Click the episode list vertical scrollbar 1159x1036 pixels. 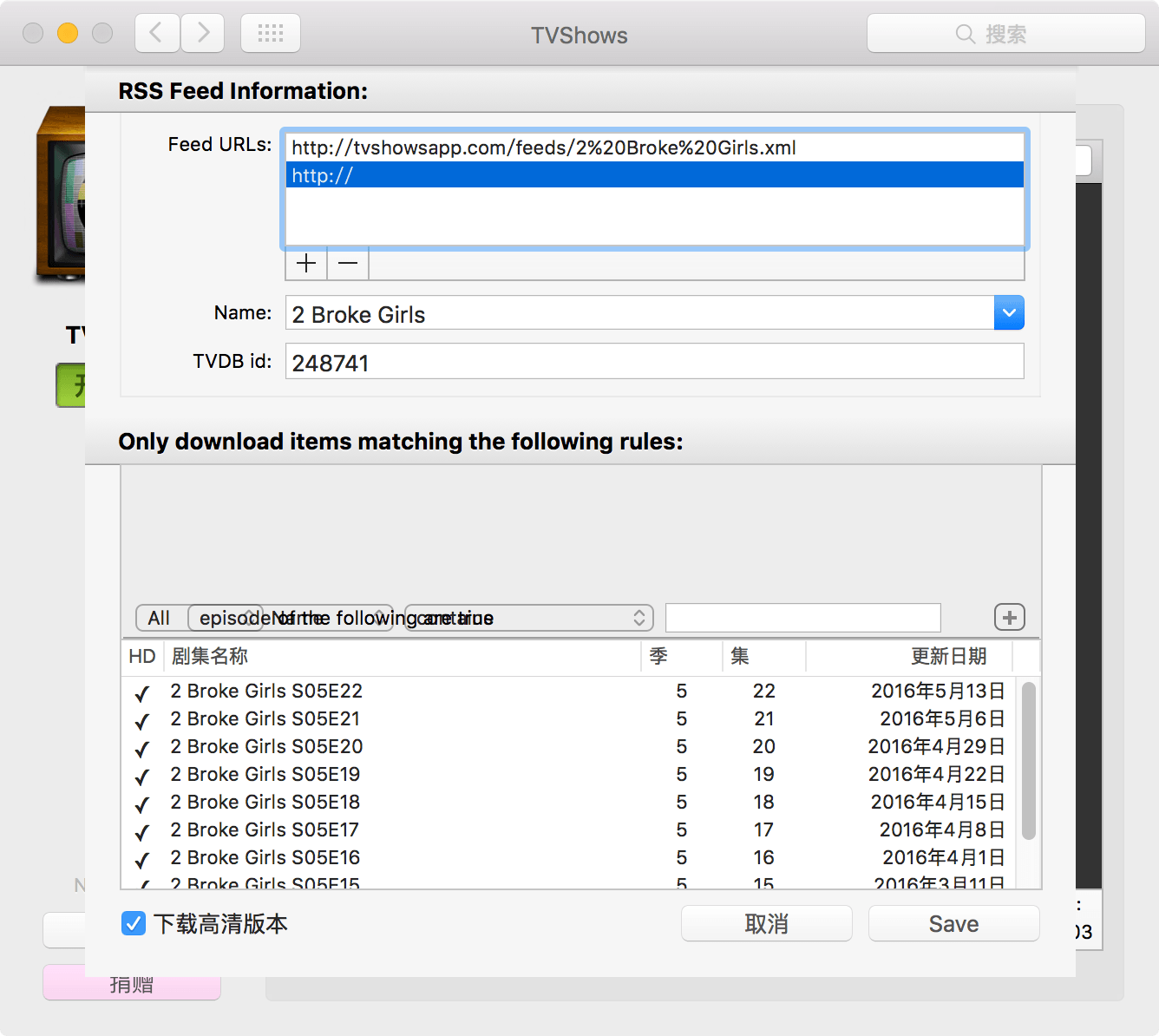pos(1029,761)
